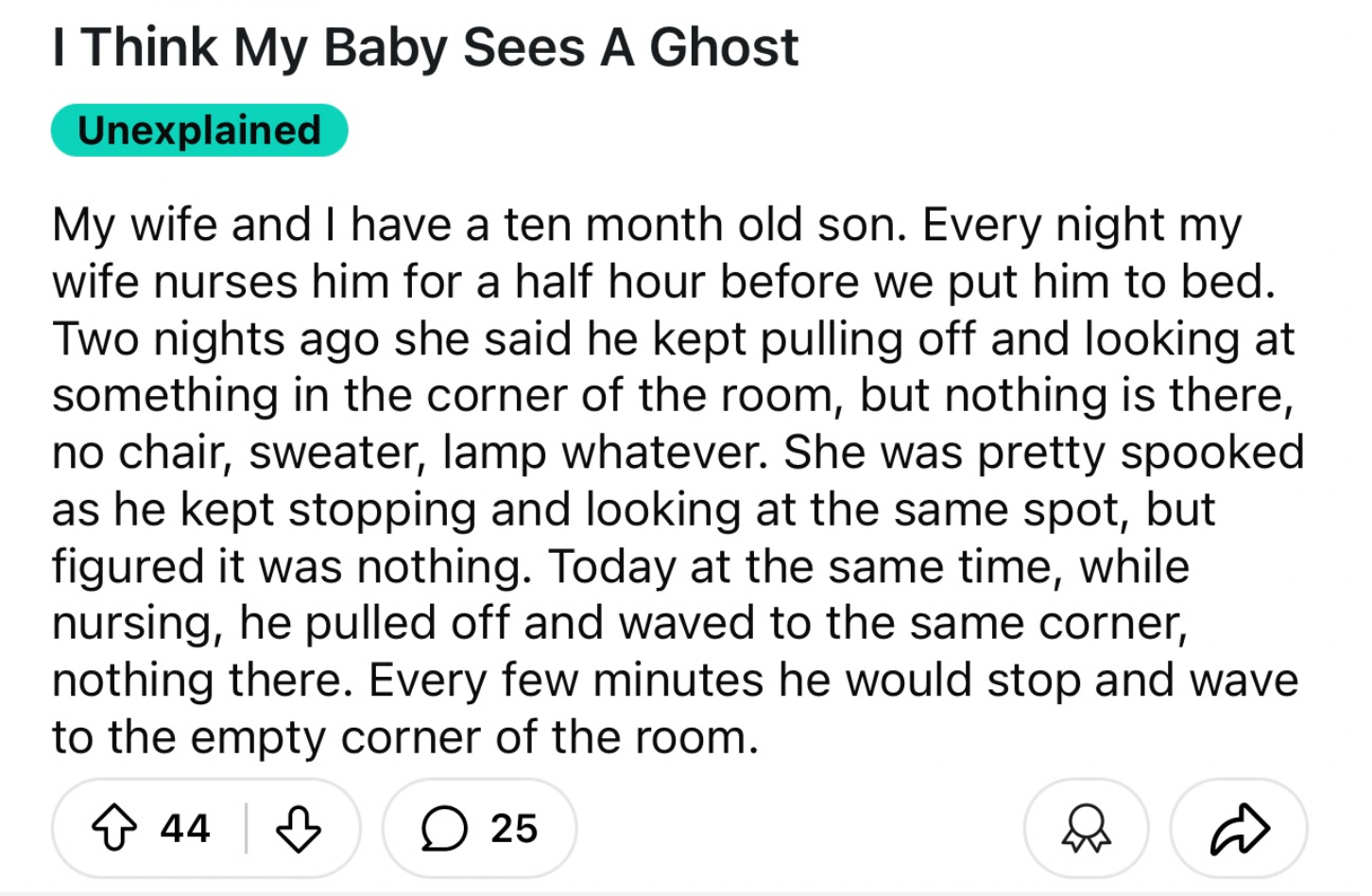
Task: Click the line starting figured it was nothing
Action: click(x=621, y=567)
